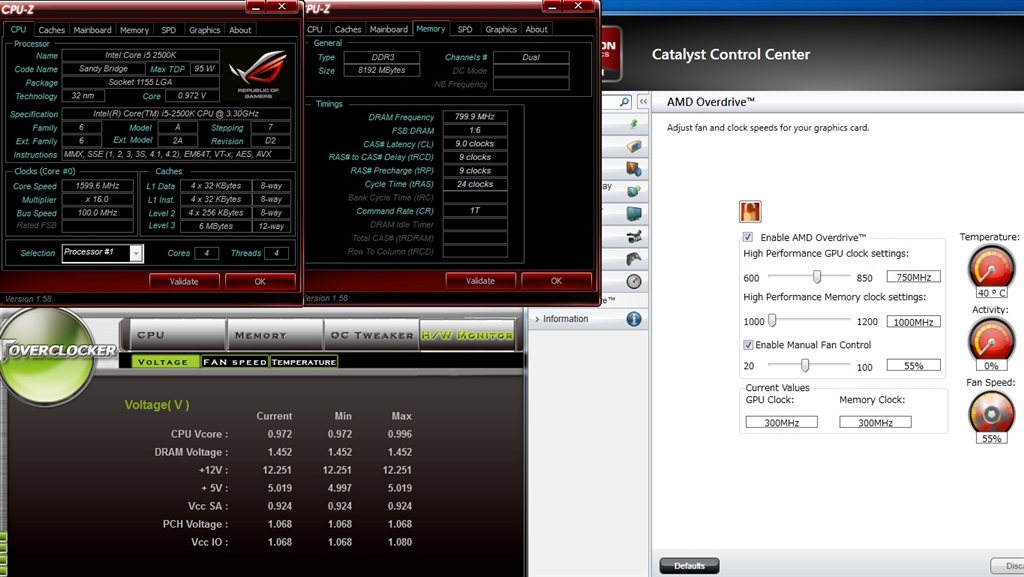Switch to Caches tab in left CPU-Z
The height and width of the screenshot is (577, 1024).
pyautogui.click(x=52, y=30)
